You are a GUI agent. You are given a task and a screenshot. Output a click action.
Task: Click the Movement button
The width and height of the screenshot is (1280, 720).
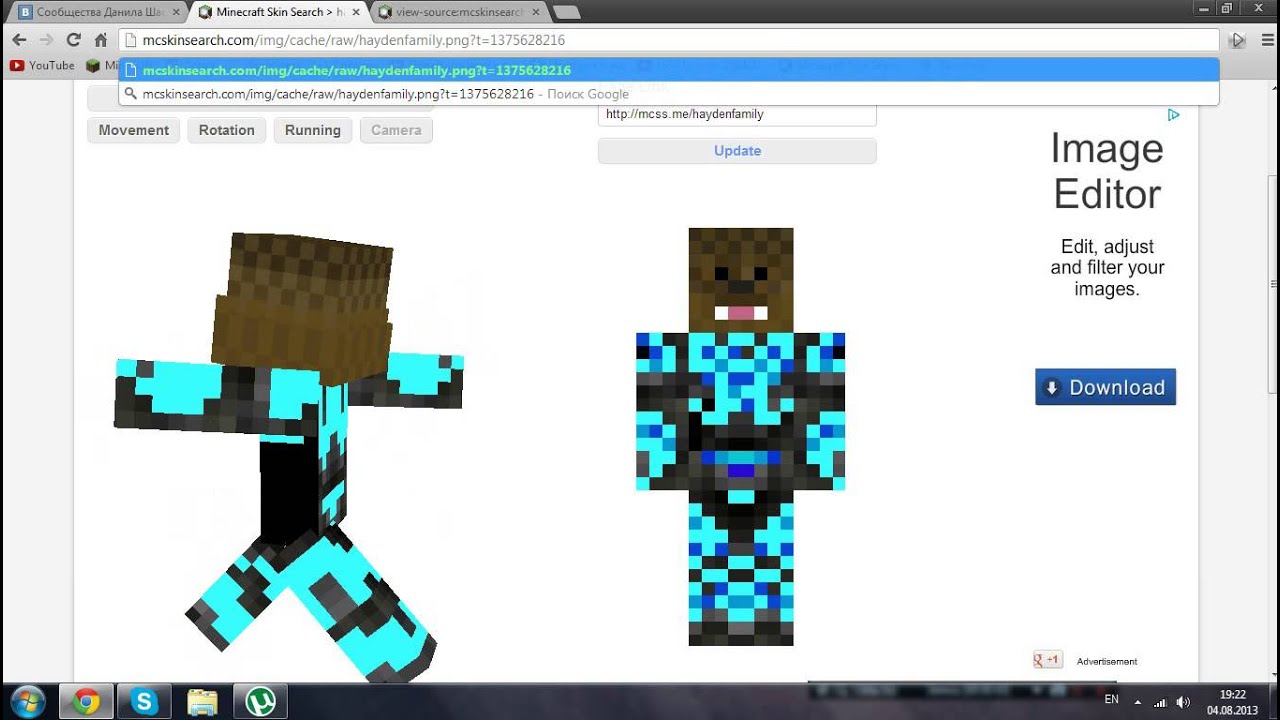click(134, 130)
